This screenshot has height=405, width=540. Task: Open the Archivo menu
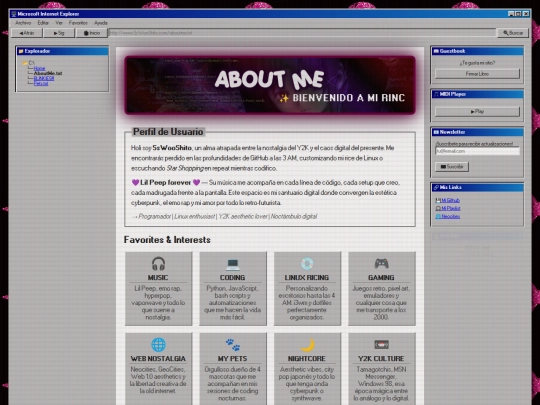[x=23, y=23]
